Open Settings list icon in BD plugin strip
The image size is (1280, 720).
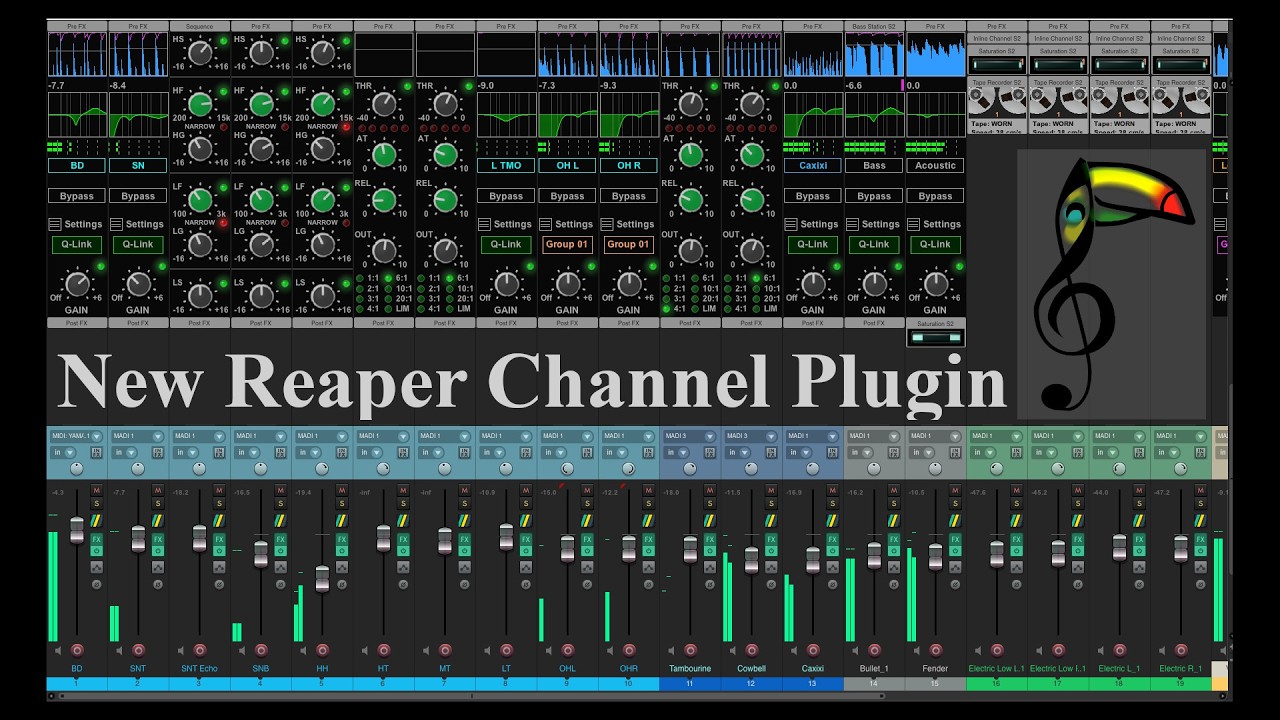[x=55, y=224]
